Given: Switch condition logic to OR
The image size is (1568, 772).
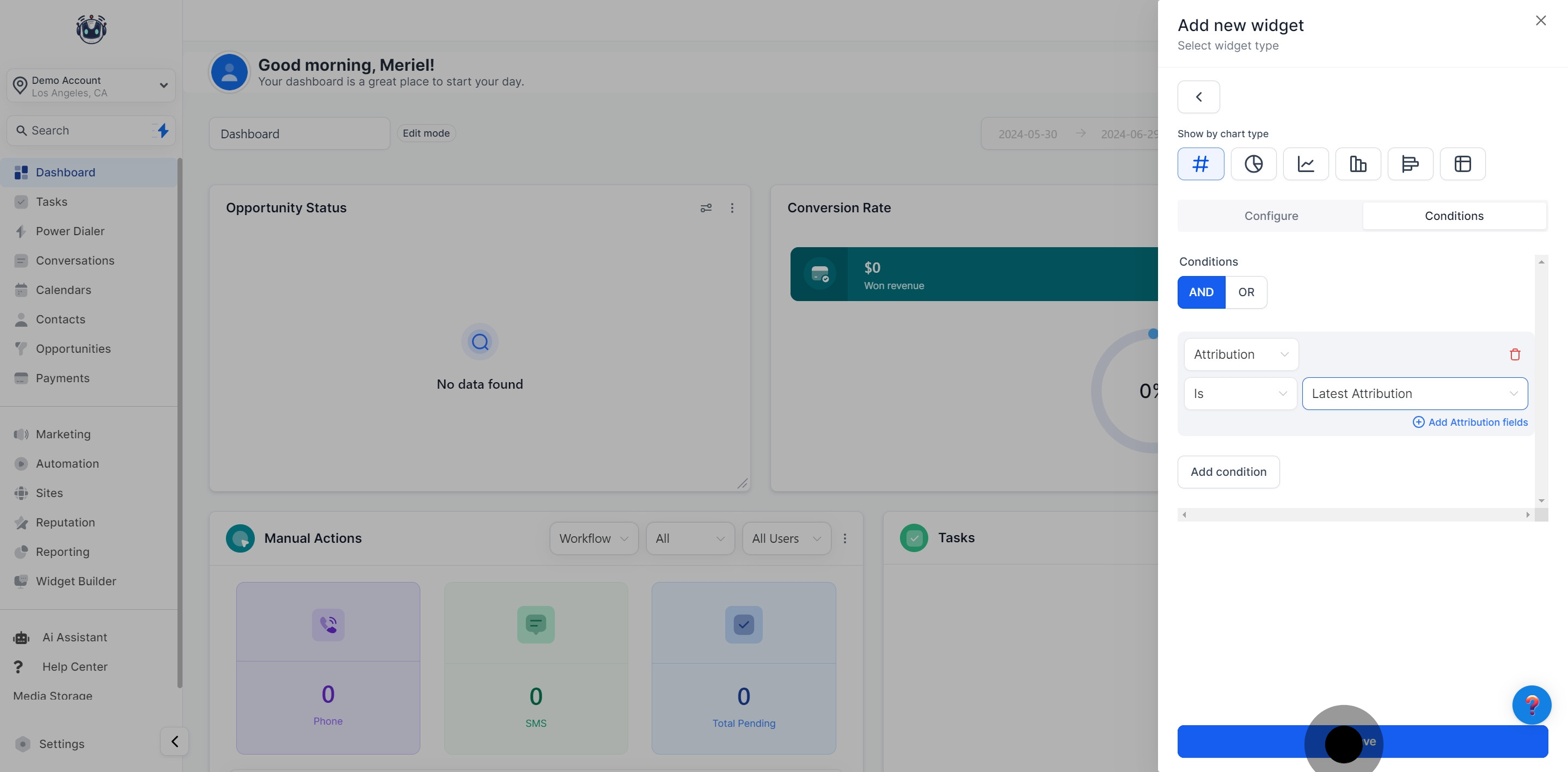Looking at the screenshot, I should click(x=1245, y=292).
